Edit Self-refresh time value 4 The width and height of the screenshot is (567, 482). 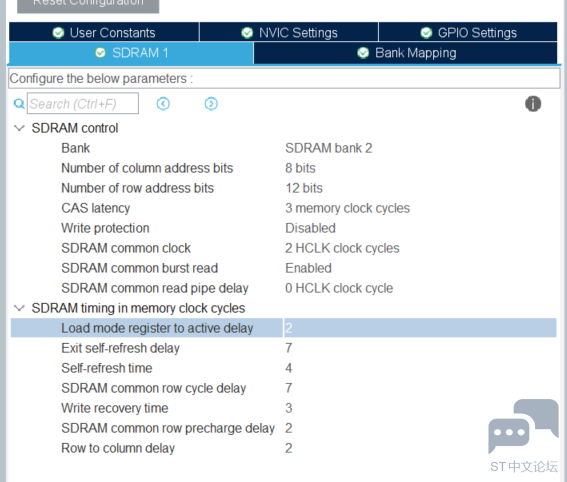pos(289,368)
